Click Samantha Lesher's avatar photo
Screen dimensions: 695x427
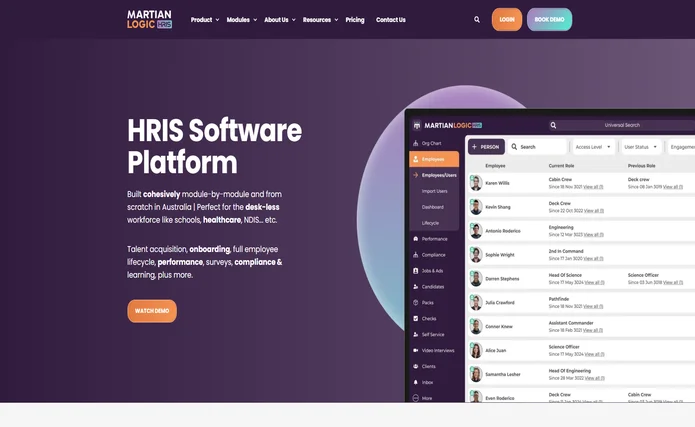(476, 374)
